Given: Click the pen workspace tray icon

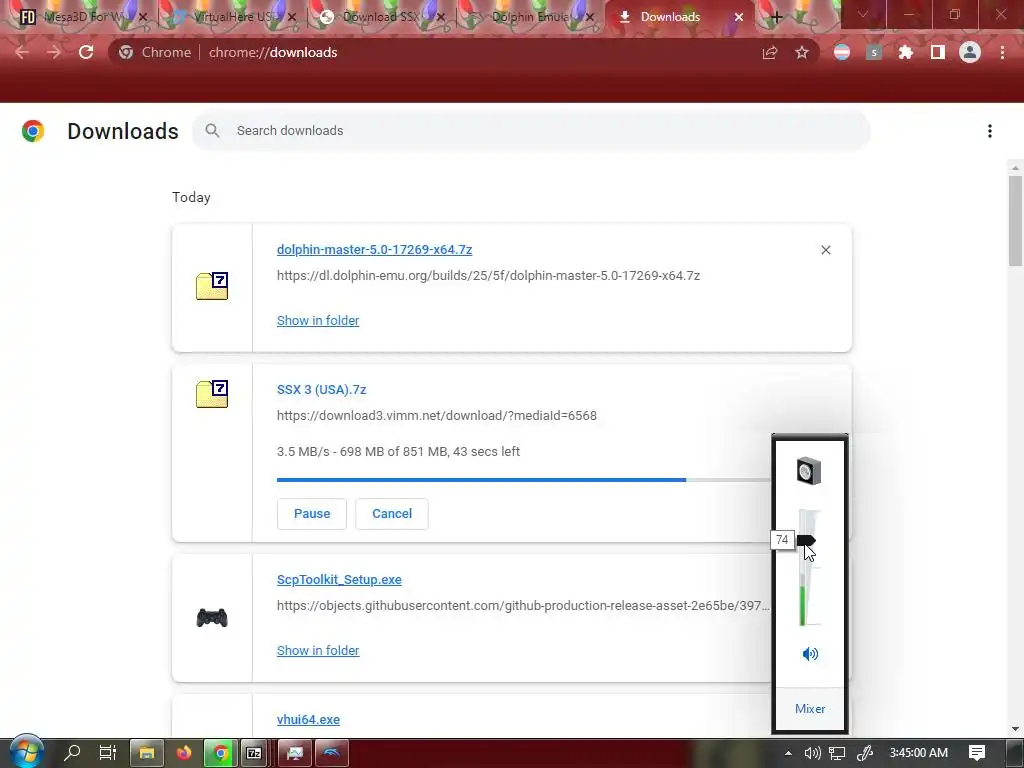Looking at the screenshot, I should 865,753.
